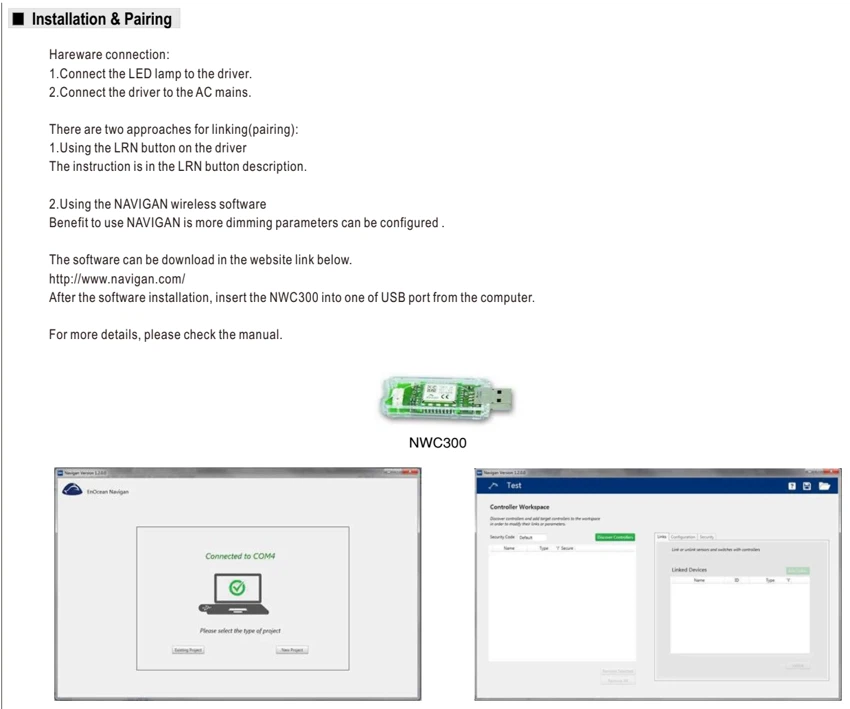Screen dimensions: 850x709
Task: Click the green Discover Controllers button
Action: [615, 537]
